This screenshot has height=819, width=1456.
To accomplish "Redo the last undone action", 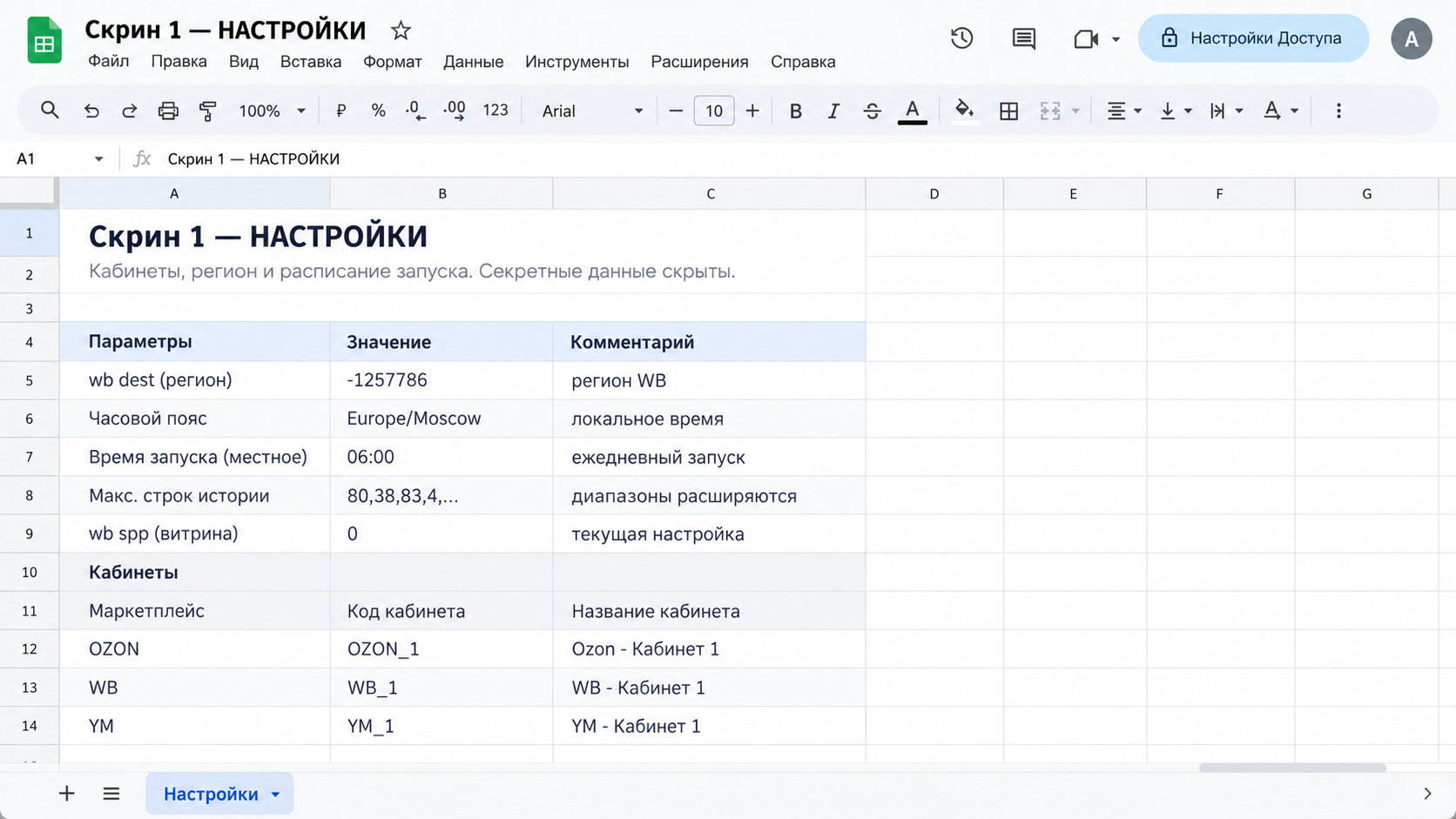I will (x=129, y=111).
